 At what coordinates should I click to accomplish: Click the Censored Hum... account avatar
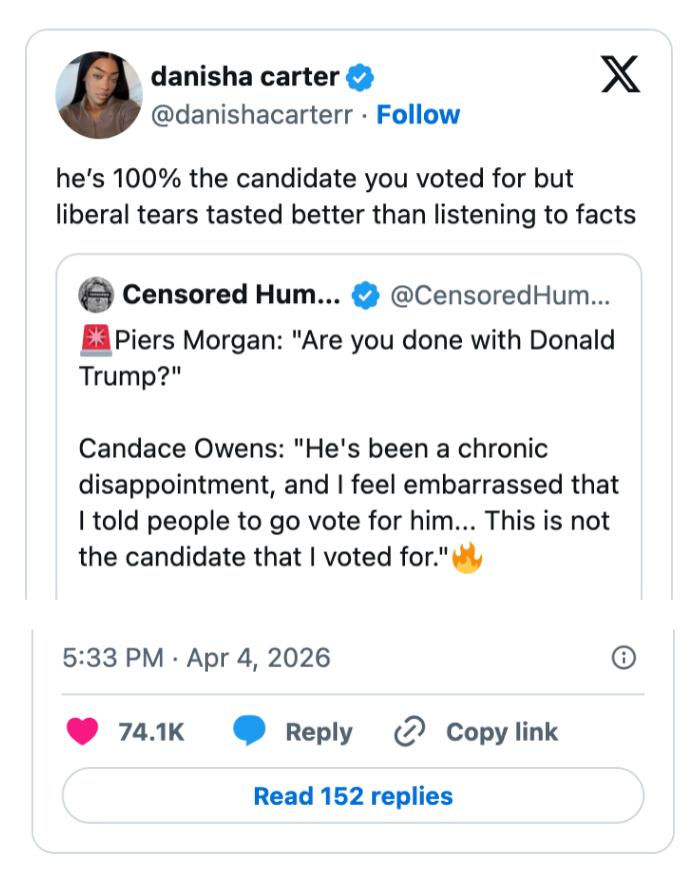click(97, 295)
